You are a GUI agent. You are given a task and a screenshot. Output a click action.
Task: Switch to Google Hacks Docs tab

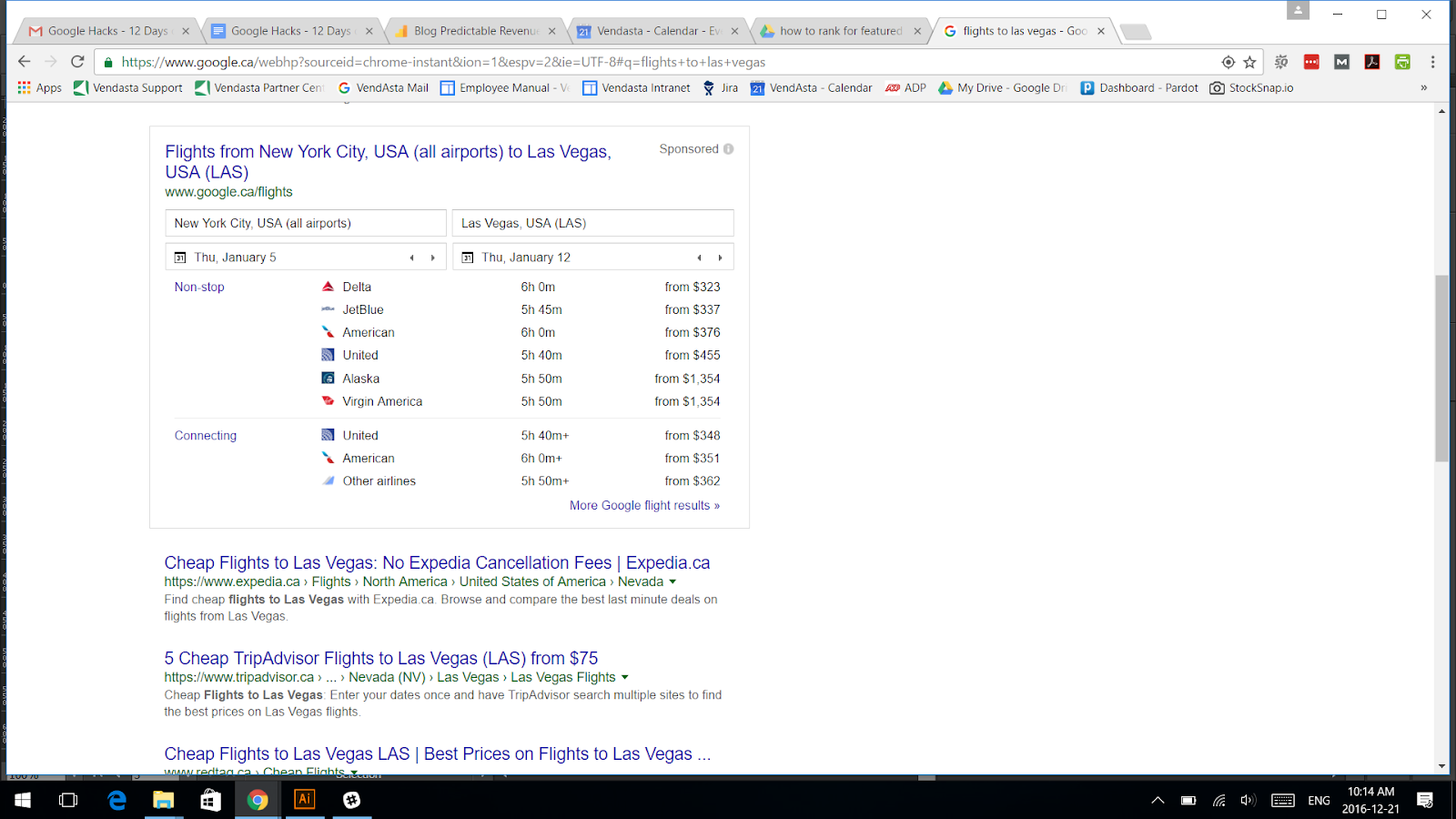(291, 31)
